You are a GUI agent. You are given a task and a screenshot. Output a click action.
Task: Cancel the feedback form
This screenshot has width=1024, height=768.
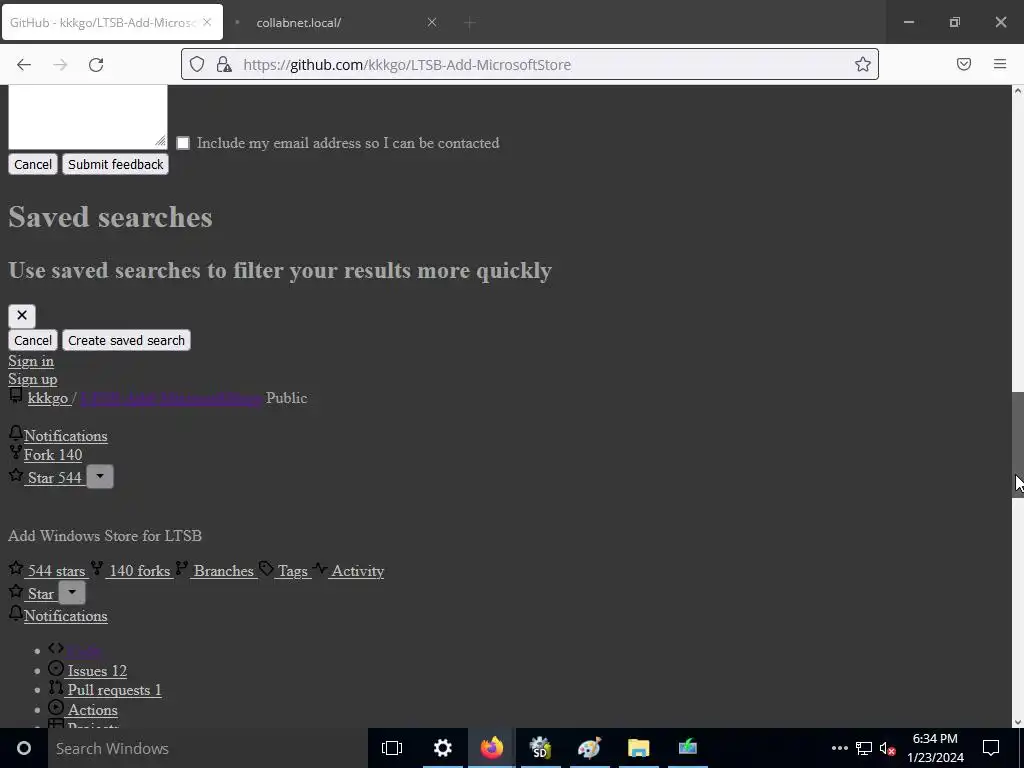pos(33,165)
